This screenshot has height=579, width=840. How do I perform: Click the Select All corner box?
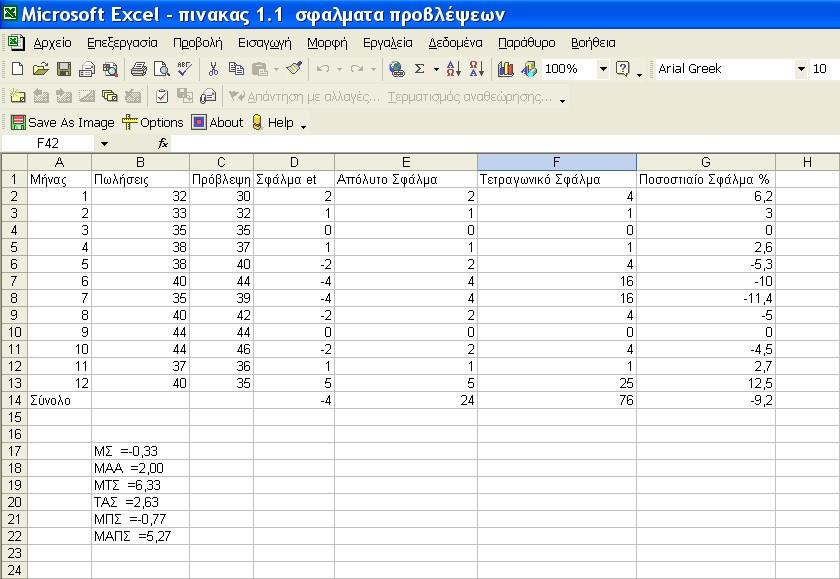point(14,162)
